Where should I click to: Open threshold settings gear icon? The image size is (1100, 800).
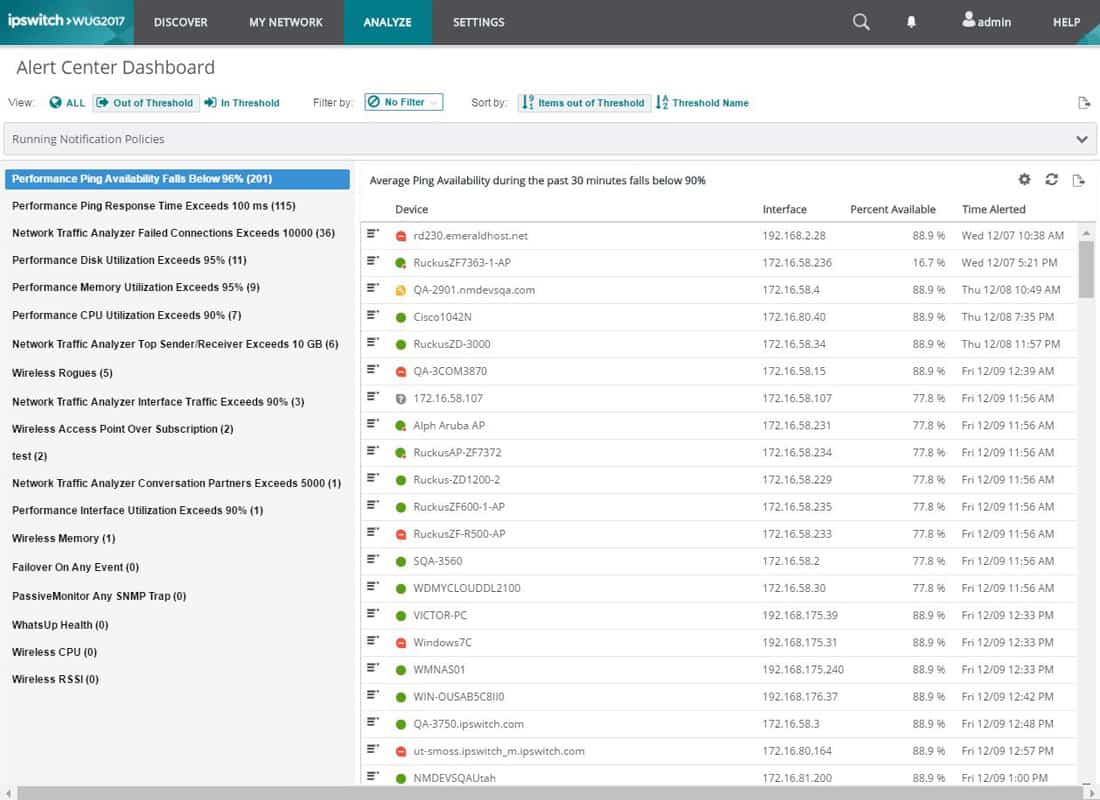(1024, 180)
